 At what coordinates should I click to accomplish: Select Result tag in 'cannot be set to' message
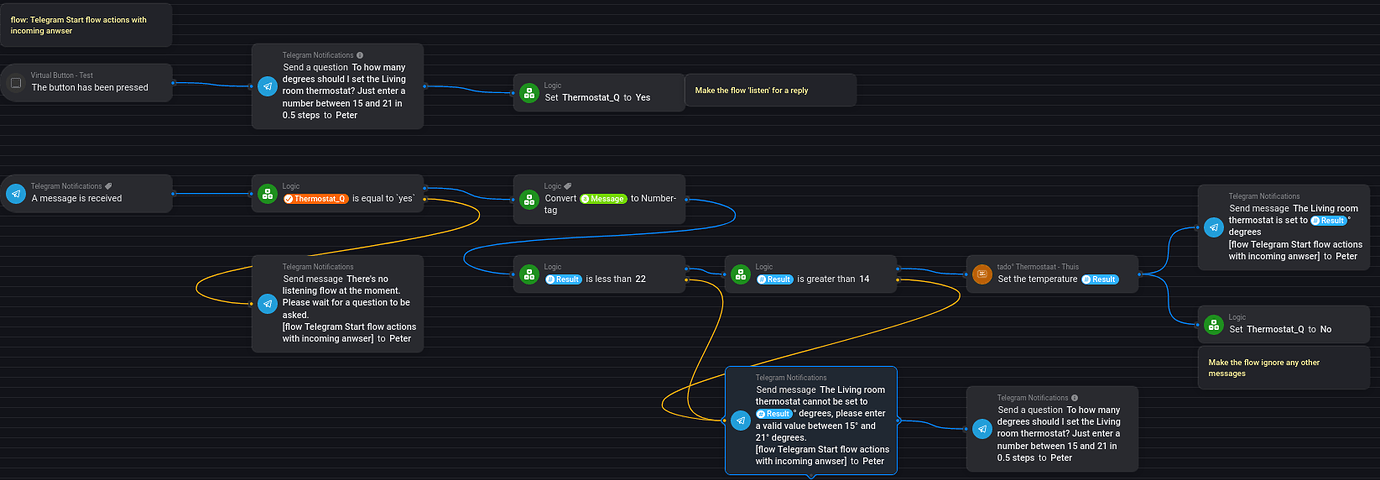point(774,413)
